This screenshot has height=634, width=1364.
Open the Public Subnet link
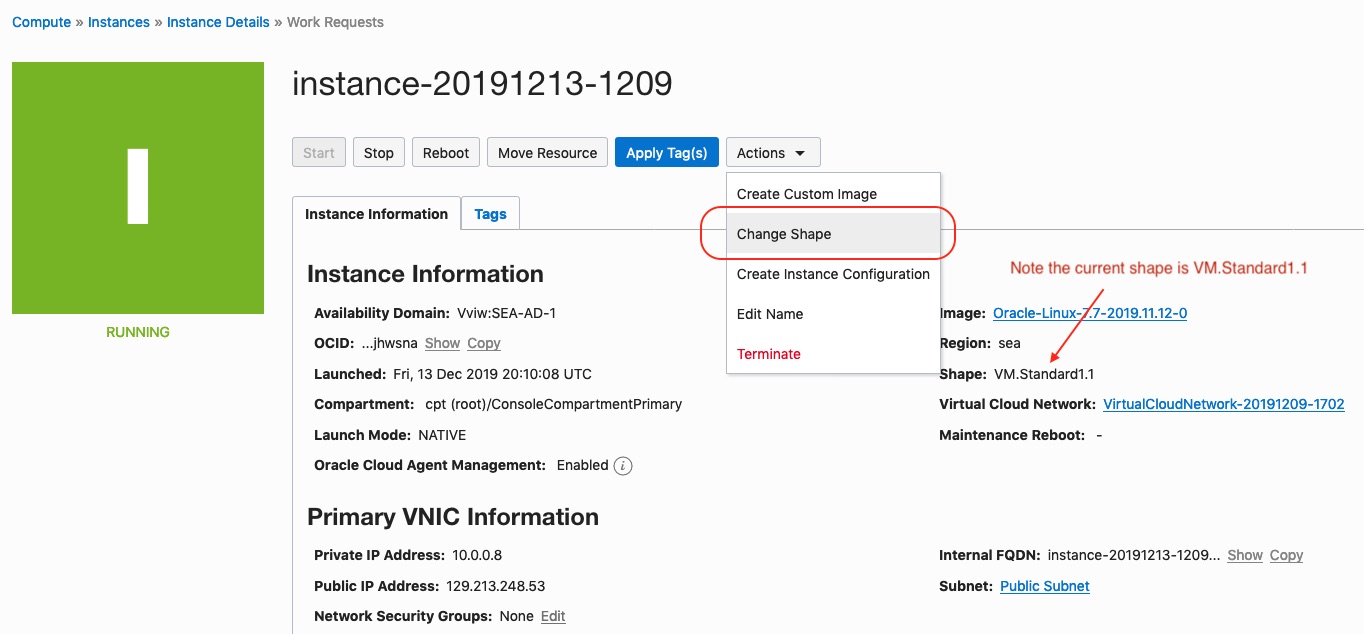coord(1044,586)
